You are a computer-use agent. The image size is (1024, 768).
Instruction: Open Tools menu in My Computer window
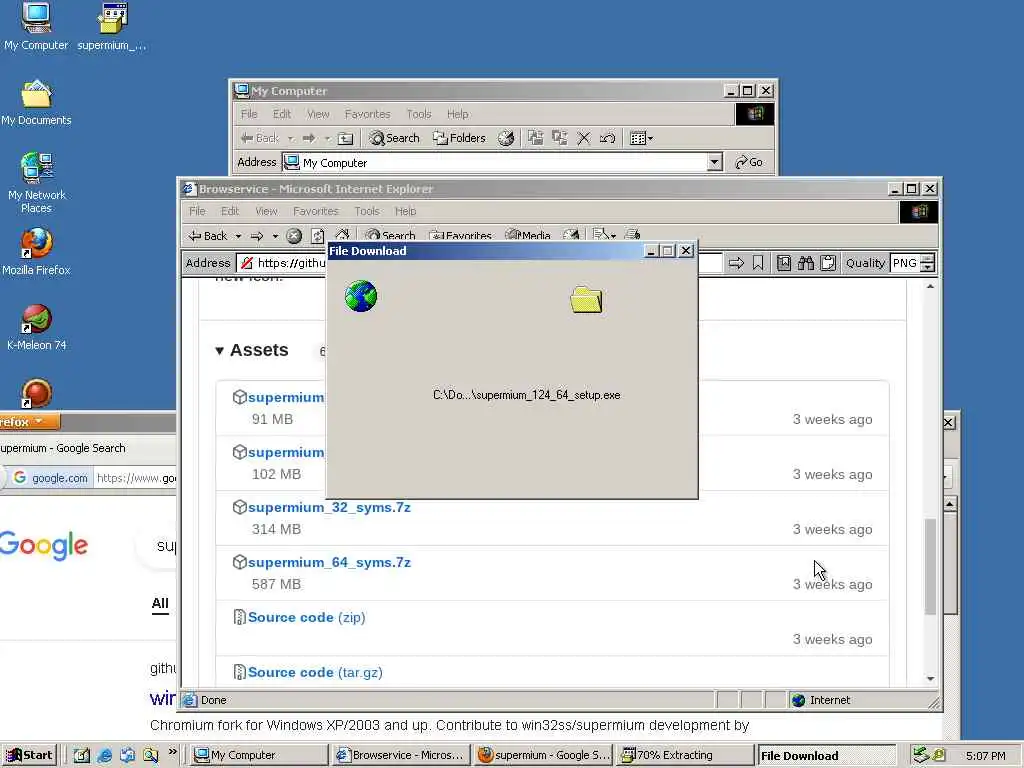(x=419, y=114)
